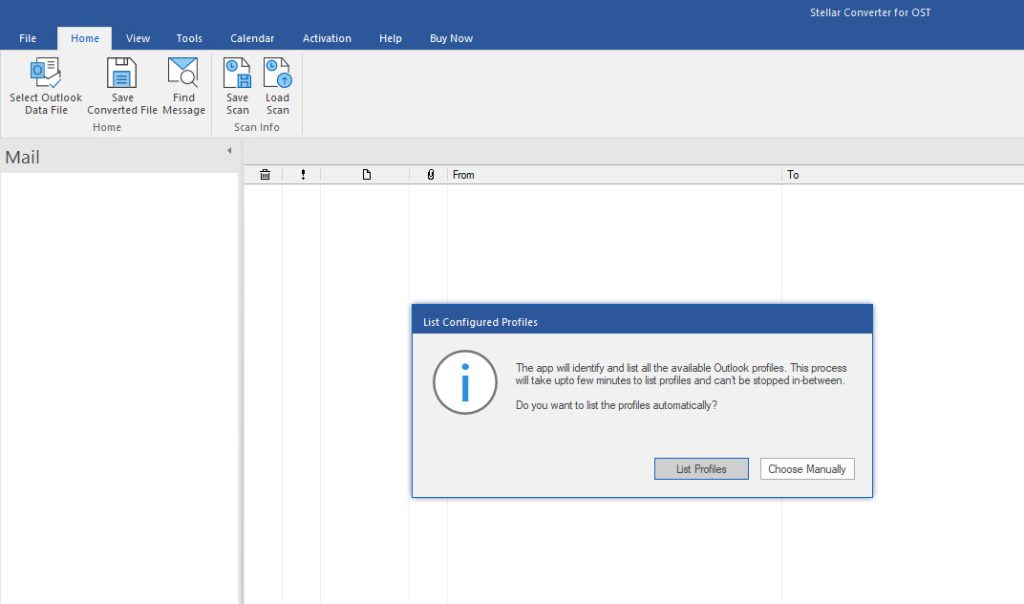Click Save Converted File icon
Image resolution: width=1024 pixels, height=604 pixels.
pos(122,72)
